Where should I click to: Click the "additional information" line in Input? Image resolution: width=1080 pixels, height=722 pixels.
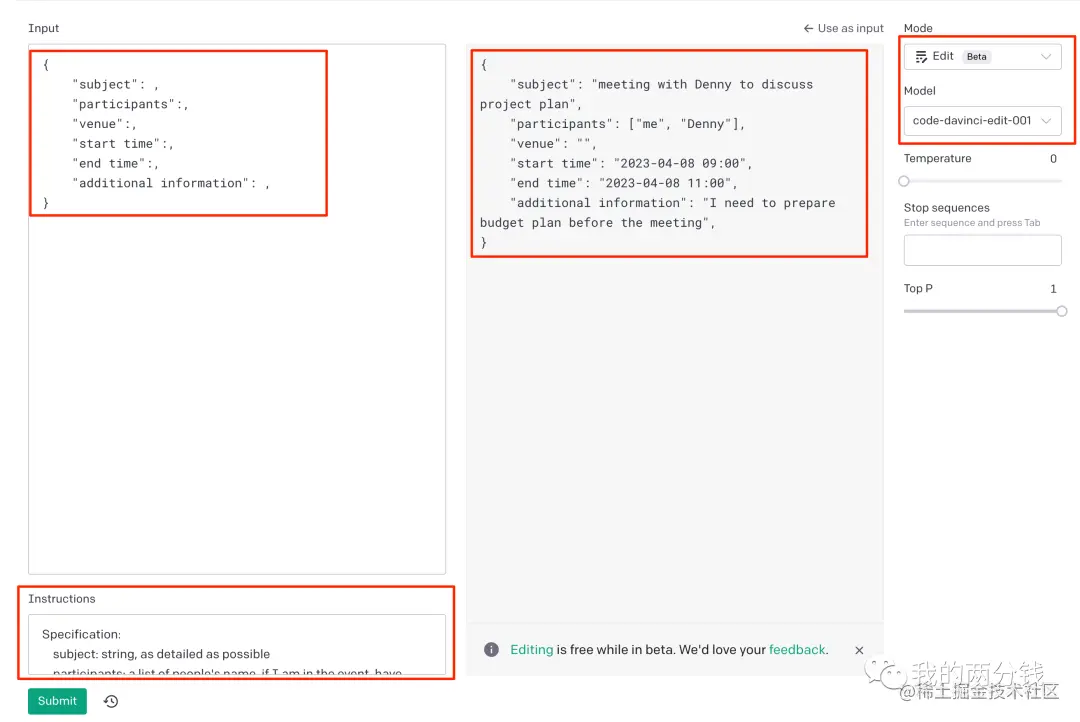pos(171,183)
